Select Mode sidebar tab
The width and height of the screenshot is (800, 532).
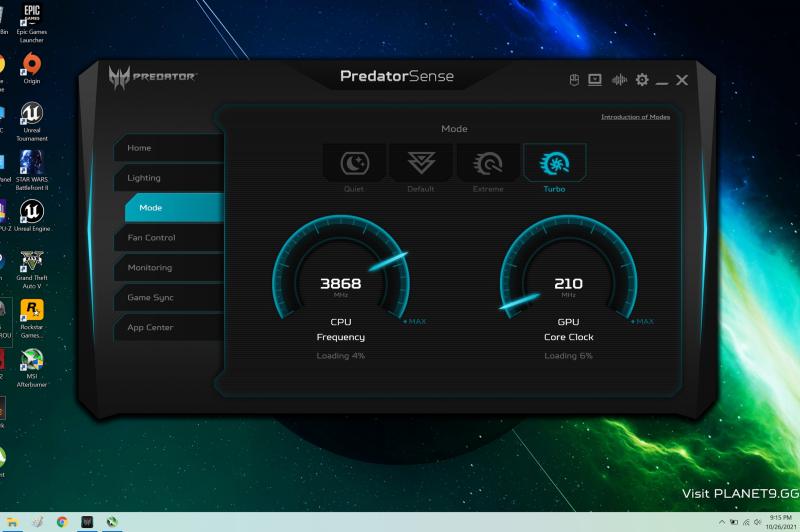174,208
